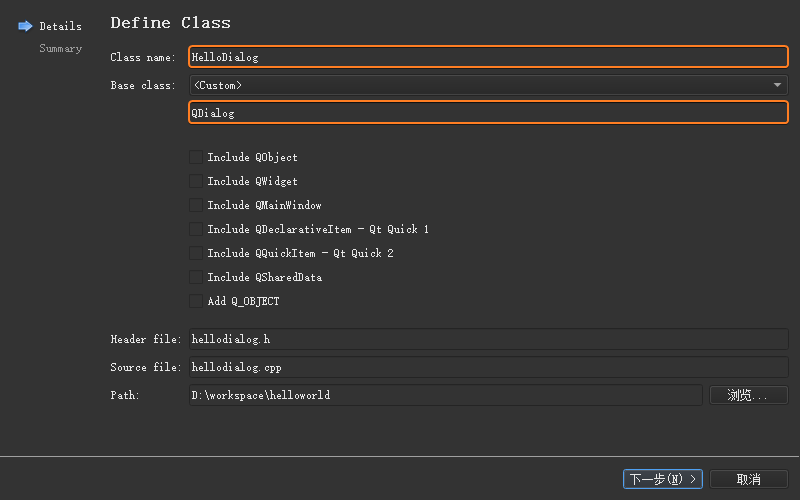The image size is (800, 500).
Task: Click the Path field D:\workspace\helloworld
Action: 445,395
